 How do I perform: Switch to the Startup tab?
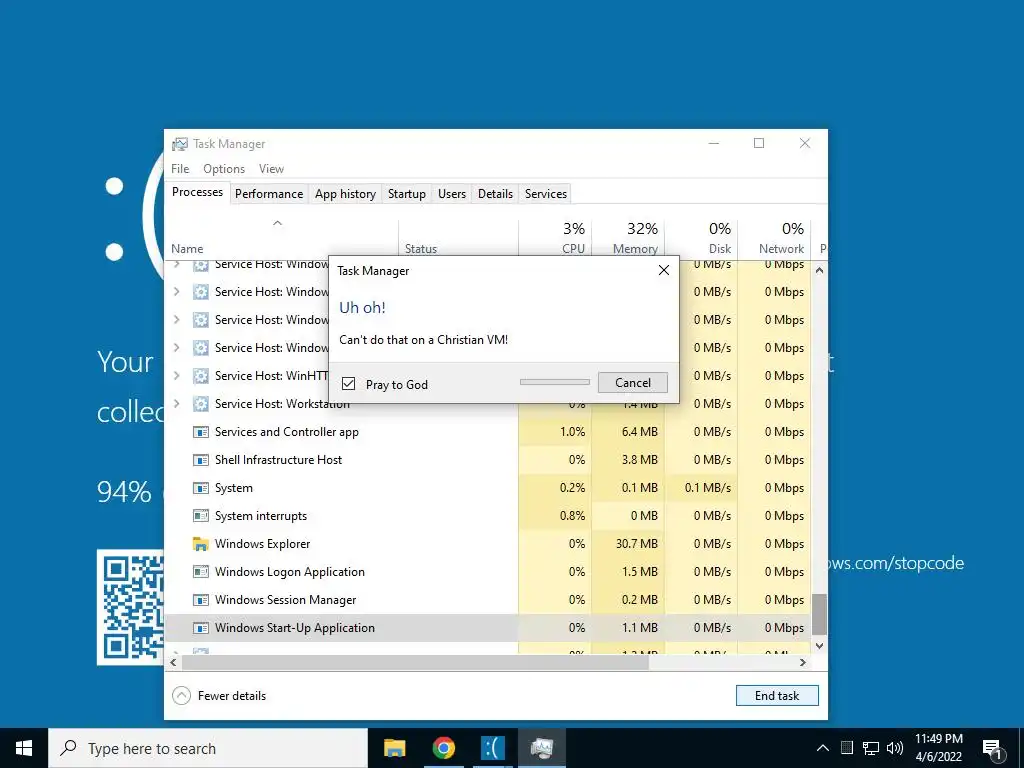click(x=407, y=194)
